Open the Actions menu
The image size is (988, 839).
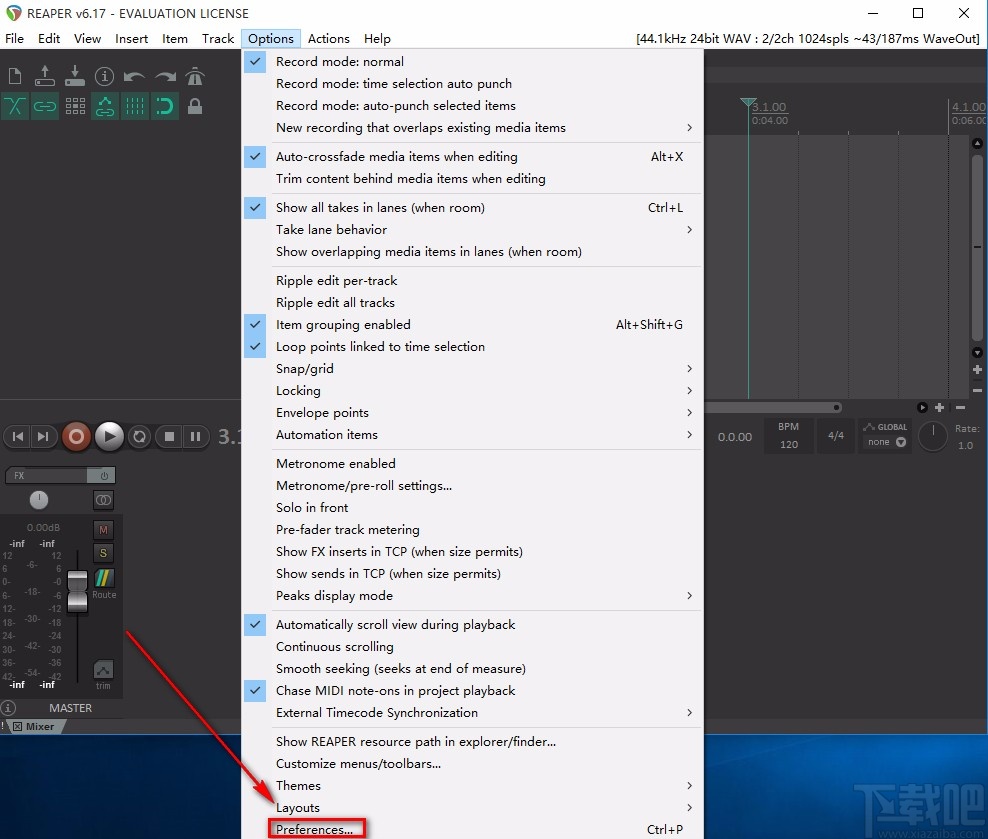pos(328,38)
